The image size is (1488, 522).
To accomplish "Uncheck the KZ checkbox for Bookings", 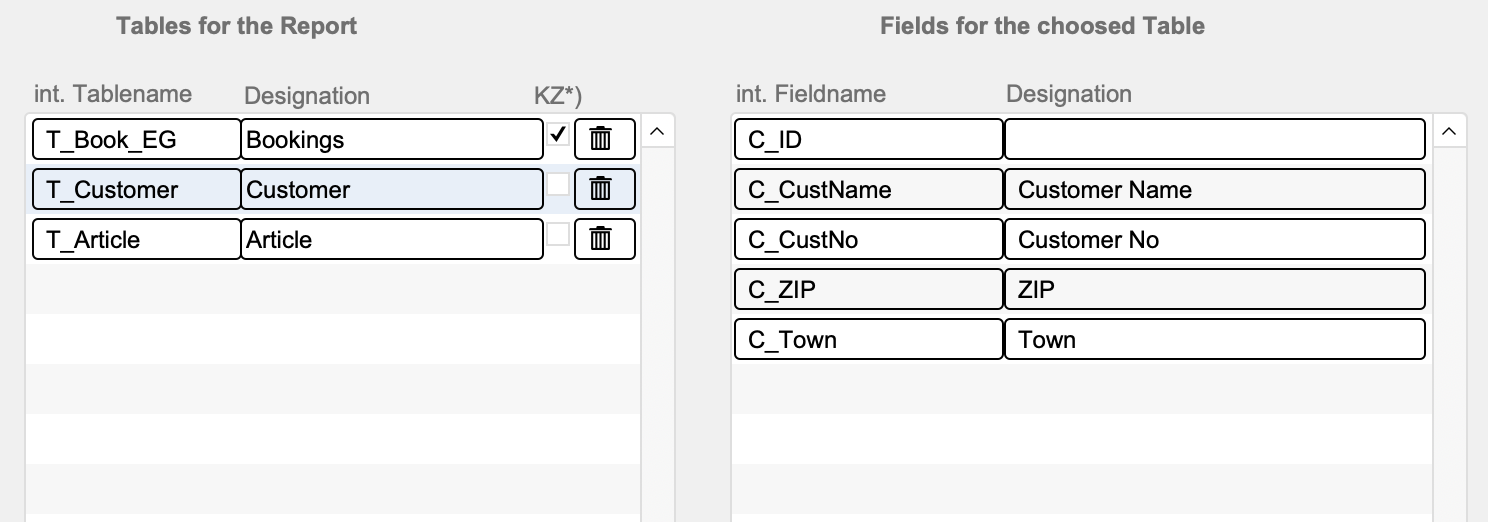I will (x=558, y=134).
